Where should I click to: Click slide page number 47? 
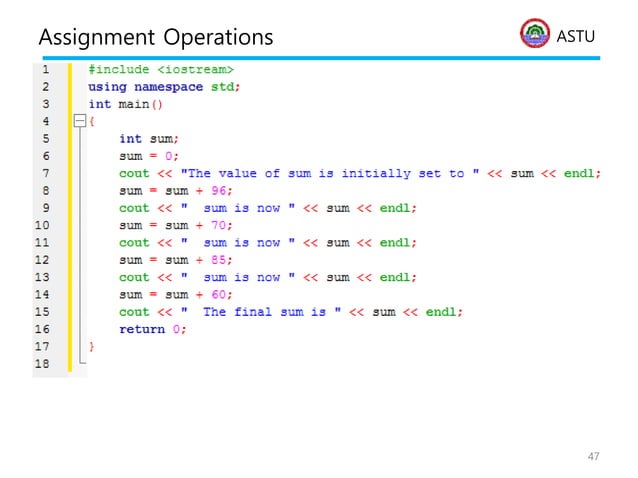[x=593, y=456]
